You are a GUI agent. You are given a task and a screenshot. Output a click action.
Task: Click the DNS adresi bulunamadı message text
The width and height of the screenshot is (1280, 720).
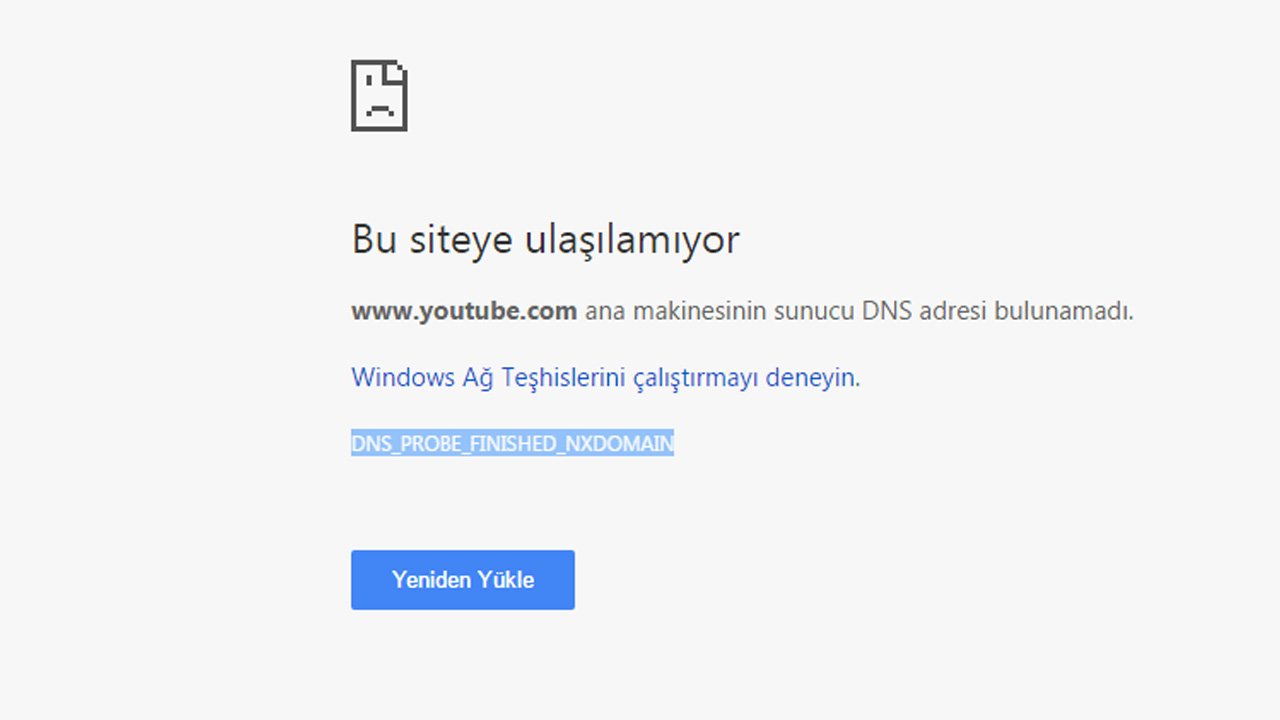click(855, 311)
